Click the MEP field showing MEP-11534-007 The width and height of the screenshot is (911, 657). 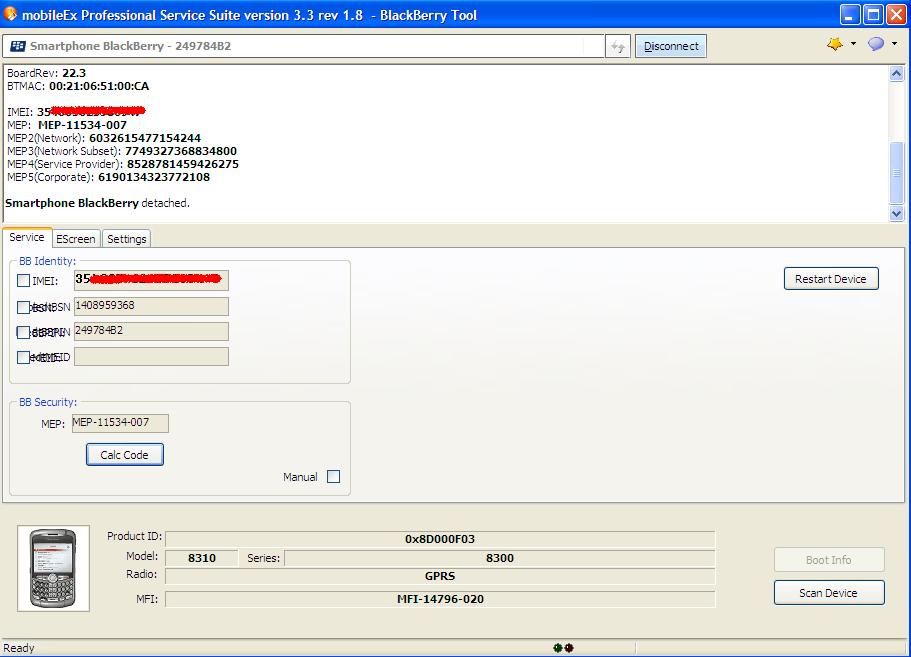click(120, 423)
